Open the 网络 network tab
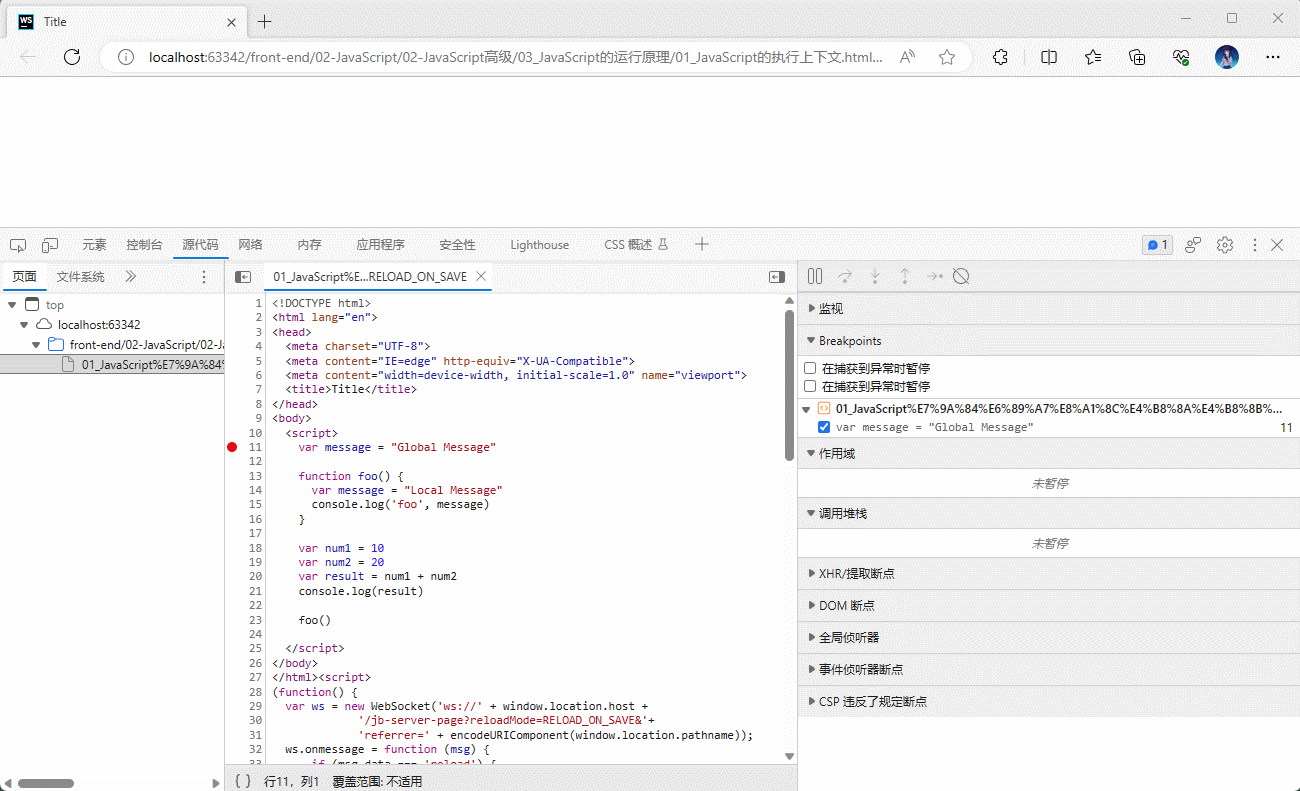Screen dimensions: 1300x791 click(x=250, y=245)
